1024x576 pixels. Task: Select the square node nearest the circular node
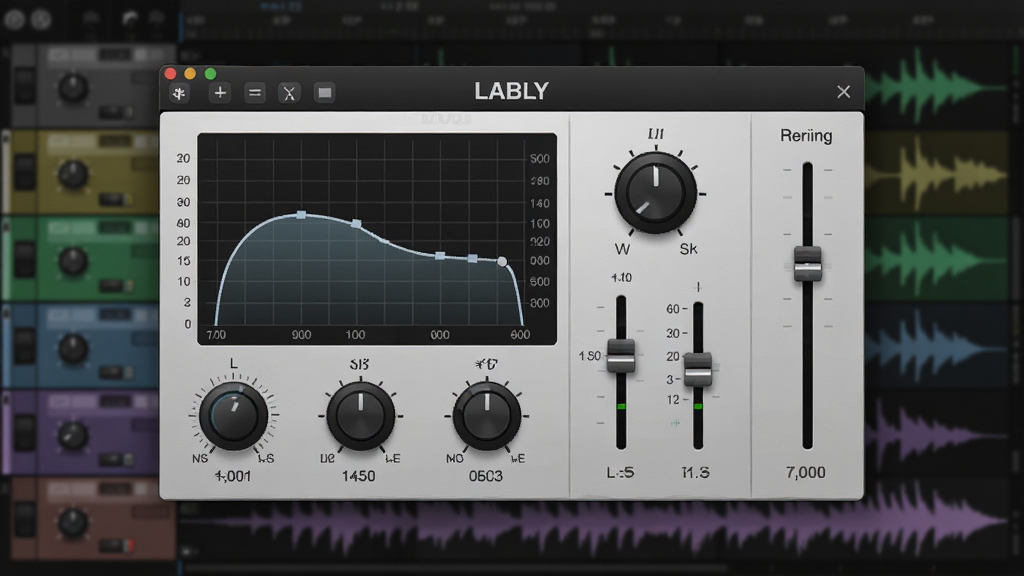click(x=472, y=259)
